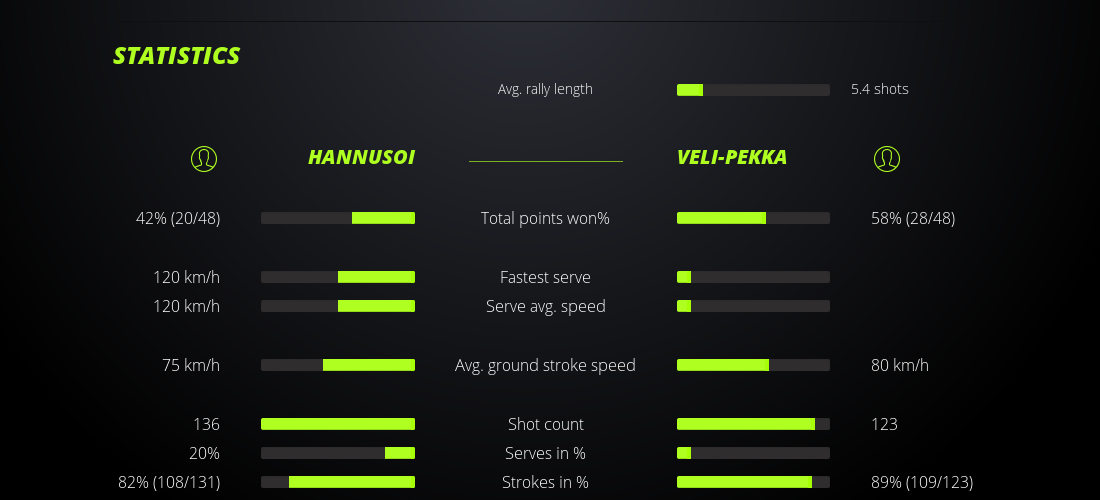Click Veli-Pekka's Fastest serve bar
The image size is (1100, 500).
[753, 277]
